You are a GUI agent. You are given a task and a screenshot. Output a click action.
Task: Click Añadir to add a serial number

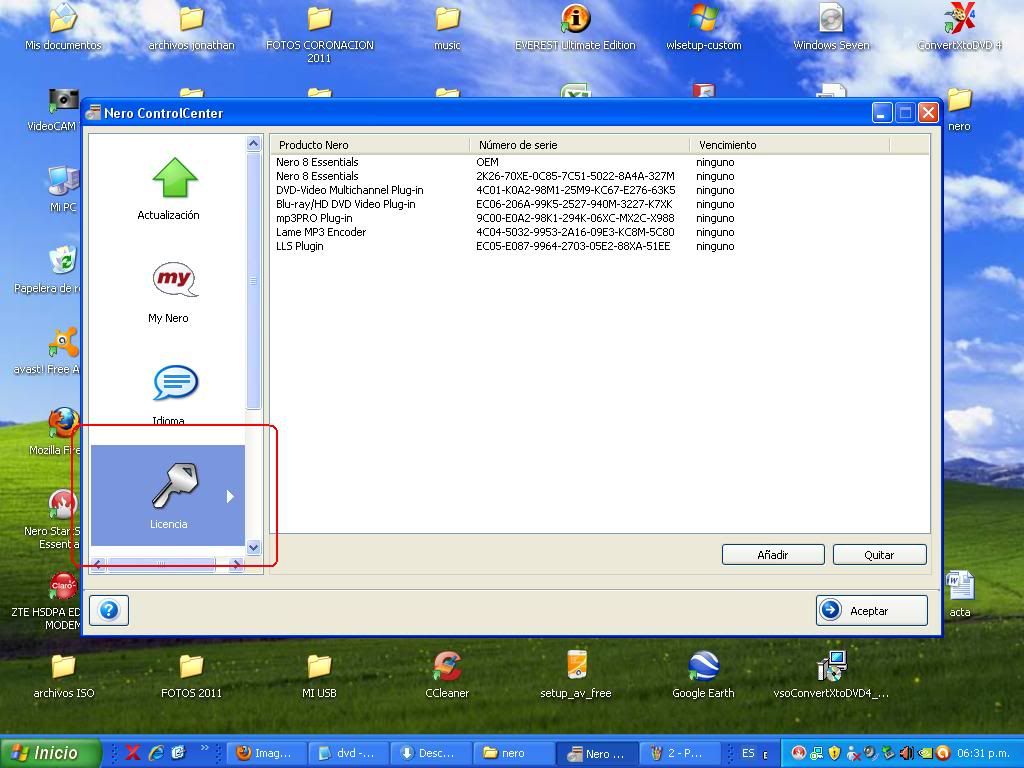pyautogui.click(x=773, y=554)
